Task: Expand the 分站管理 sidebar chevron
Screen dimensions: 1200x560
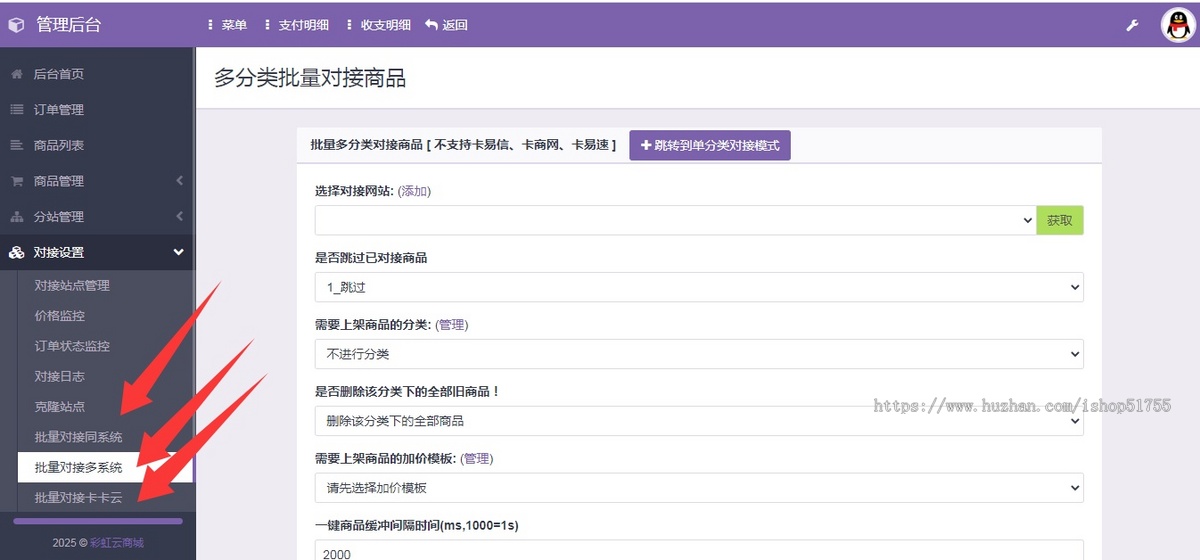Action: pos(179,217)
